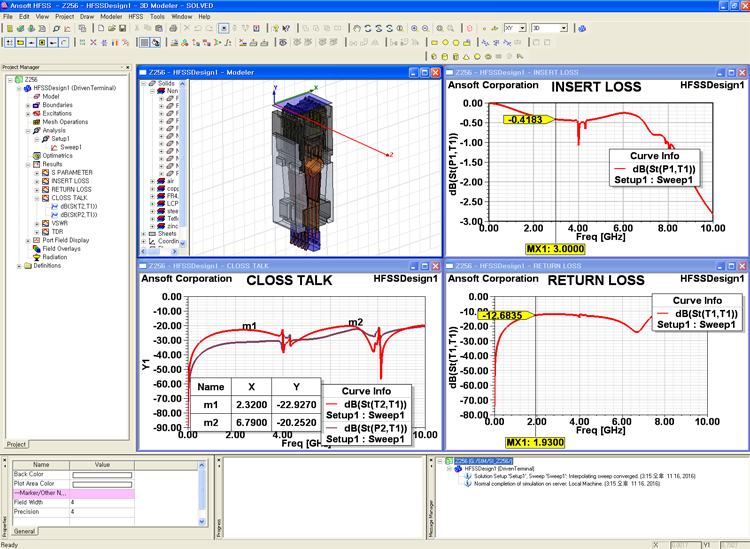Switch to the Project tab
The image size is (750, 549).
(x=16, y=444)
